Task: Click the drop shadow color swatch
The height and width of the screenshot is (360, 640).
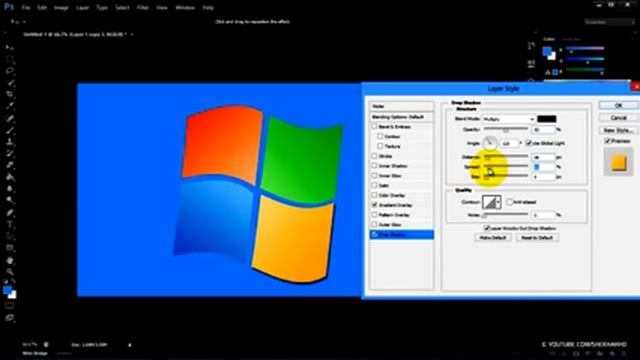Action: pos(547,119)
